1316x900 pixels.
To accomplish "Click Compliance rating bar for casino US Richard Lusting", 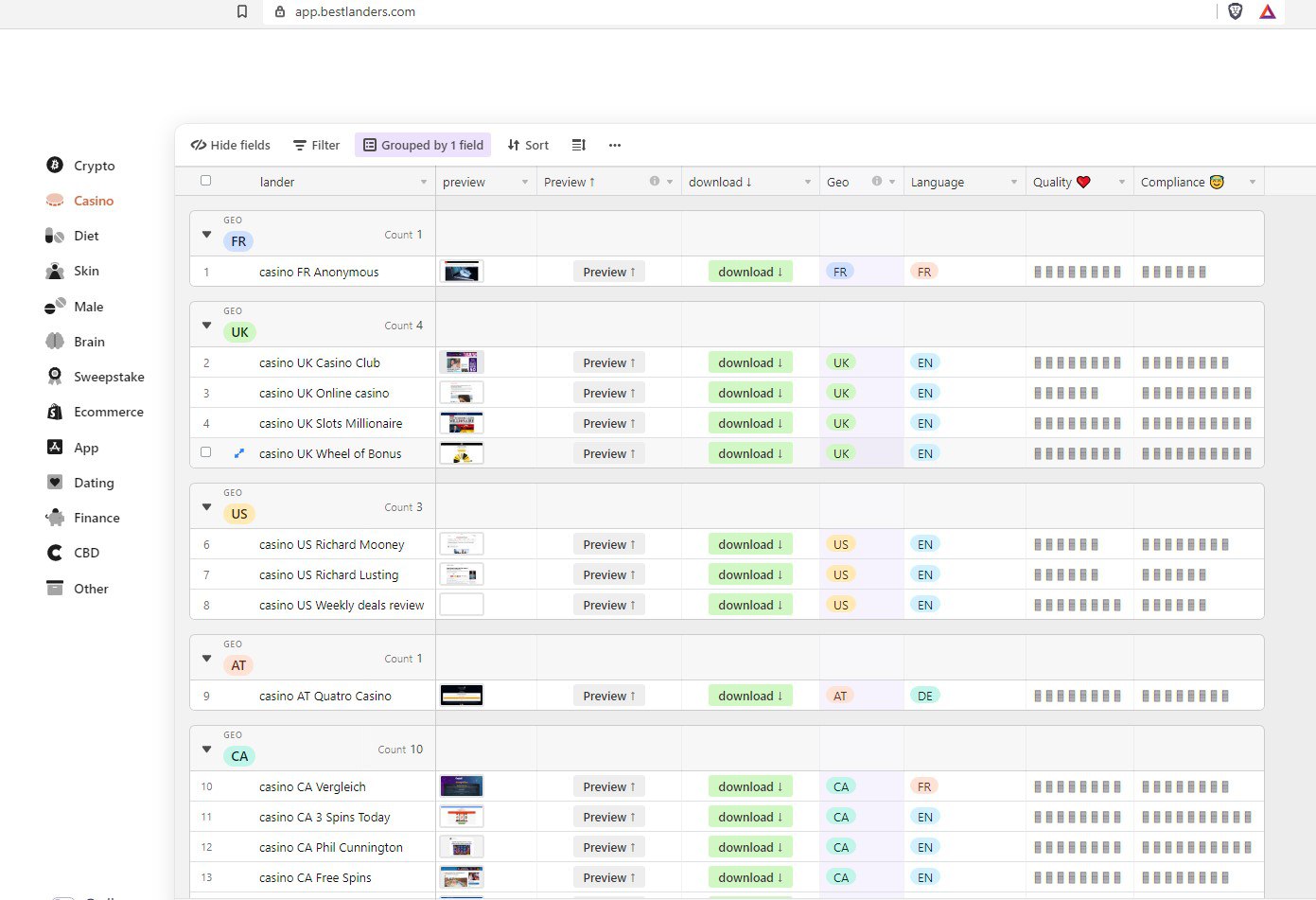I will 1174,574.
